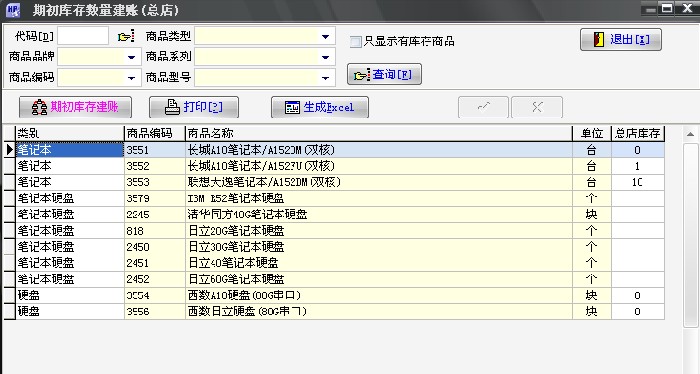Image resolution: width=700 pixels, height=374 pixels.
Task: Maximize the 期初库存数量建账 window
Action: [667, 8]
